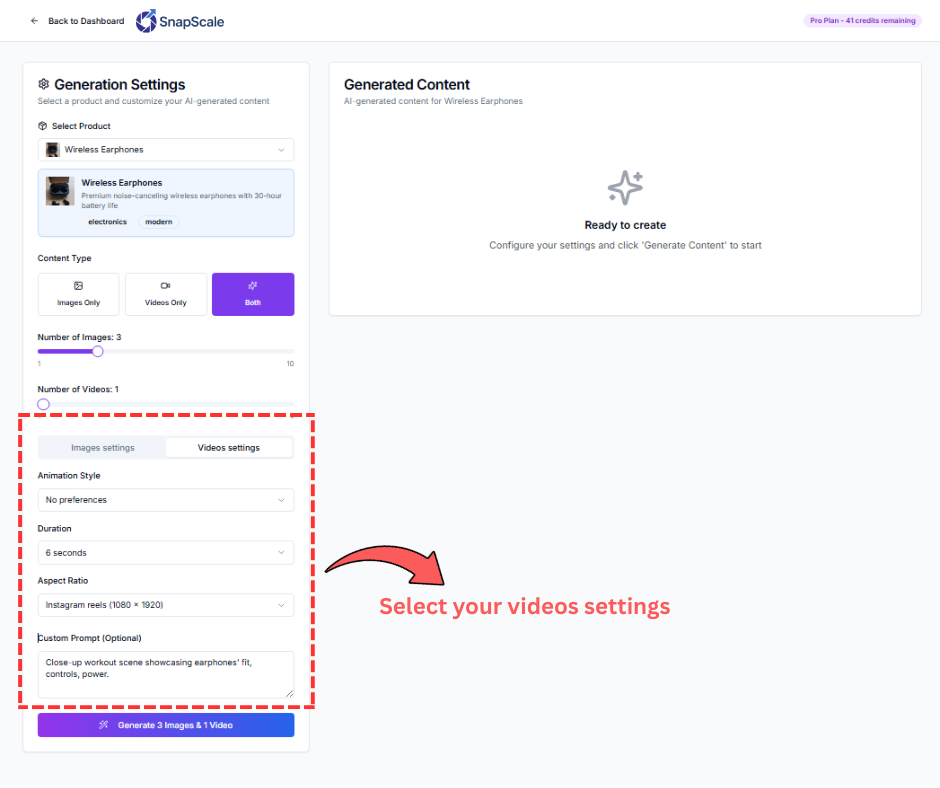This screenshot has height=788, width=940.
Task: Switch to the Videos settings tab
Action: (x=229, y=447)
